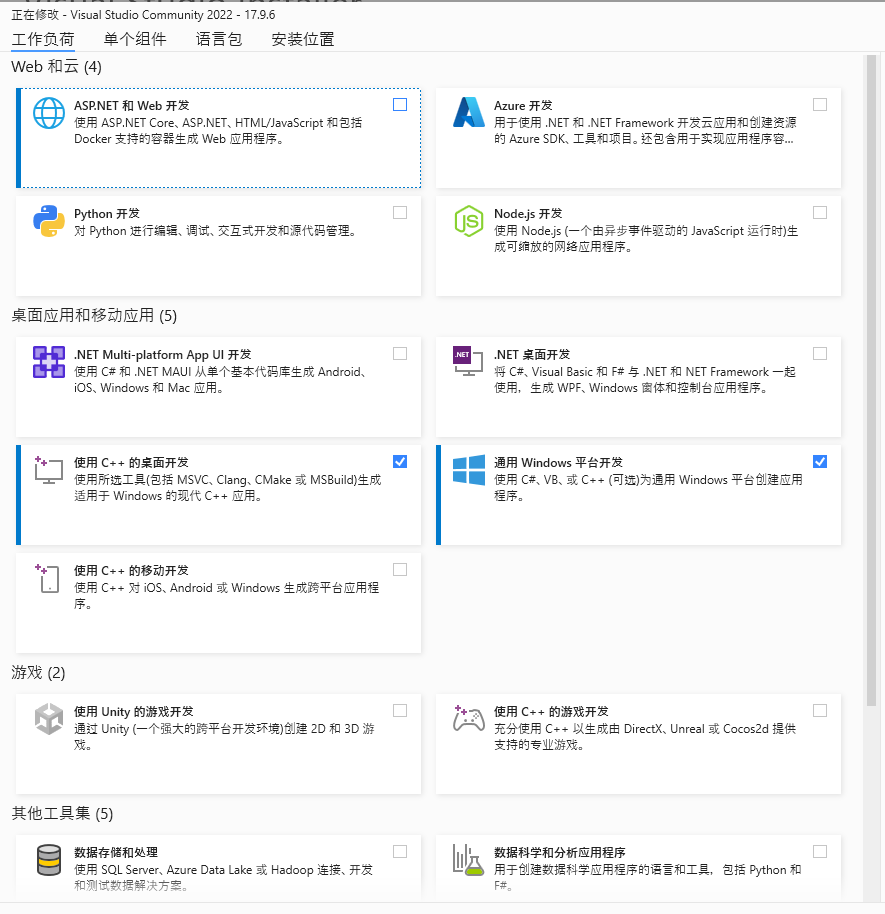Image resolution: width=885 pixels, height=914 pixels.
Task: Click the 'Node.js 开发' workload title
Action: pyautogui.click(x=528, y=214)
